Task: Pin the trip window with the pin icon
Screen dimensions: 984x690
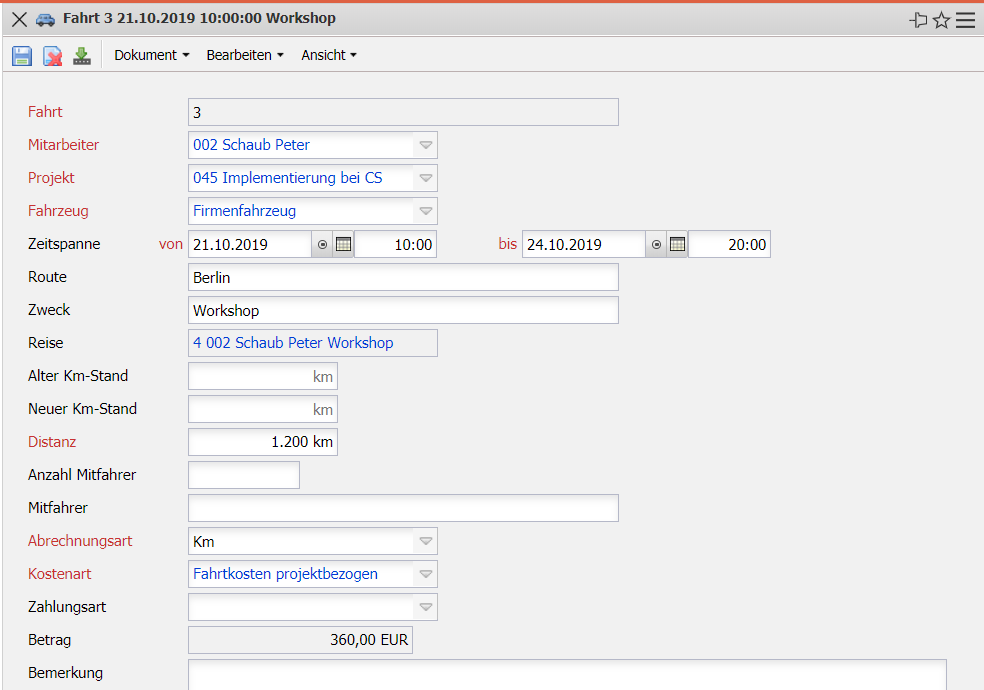Action: point(918,20)
